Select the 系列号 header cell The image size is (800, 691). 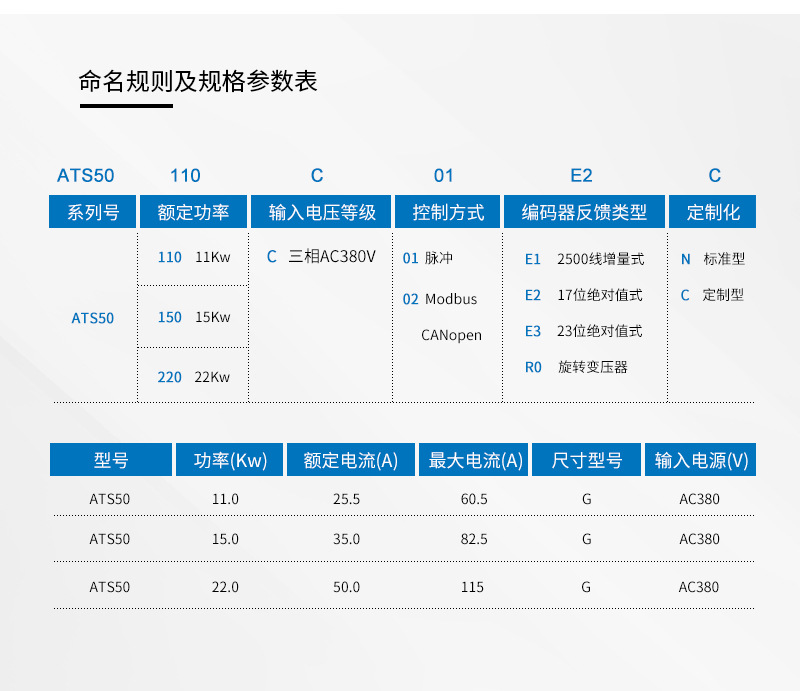coord(93,212)
